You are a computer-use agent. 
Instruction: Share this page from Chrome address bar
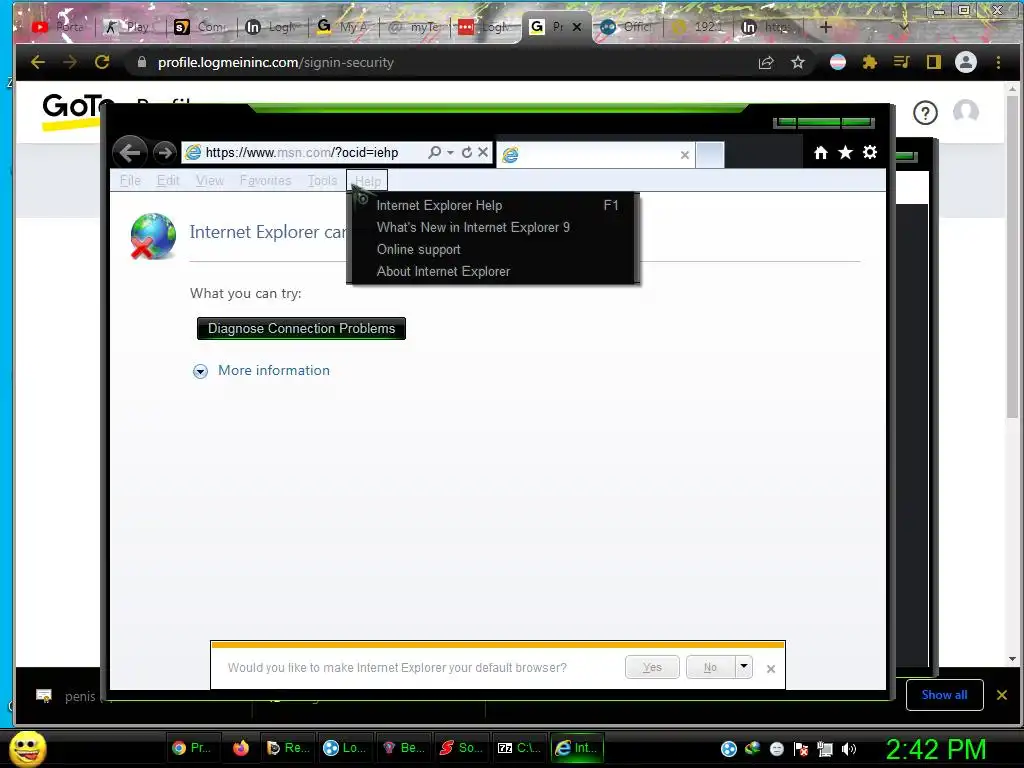pos(766,62)
